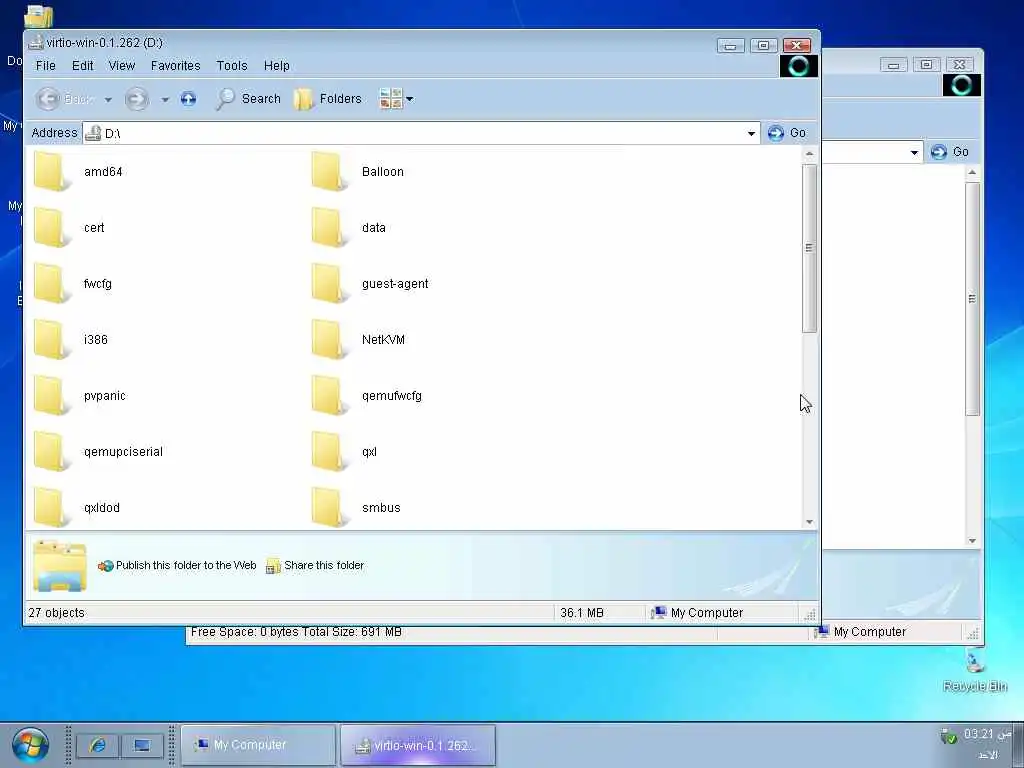Select the guest-agent folder icon
Viewport: 1024px width, 768px height.
(x=328, y=283)
